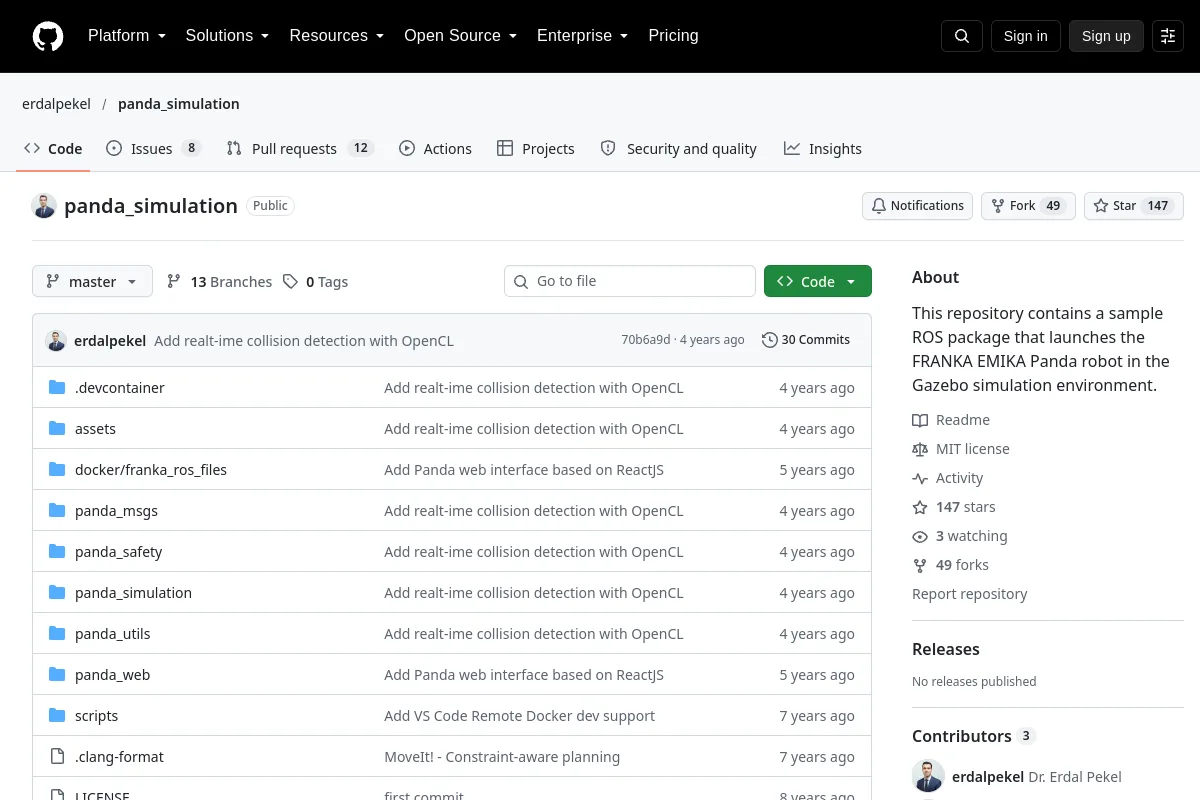Image resolution: width=1200 pixels, height=800 pixels.
Task: Switch to the Insights tab
Action: pyautogui.click(x=822, y=148)
